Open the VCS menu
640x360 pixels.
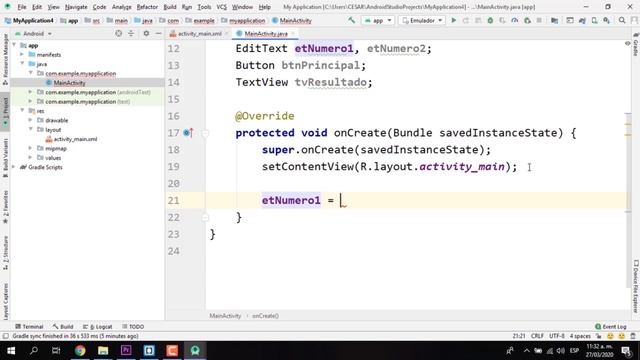(221, 7)
